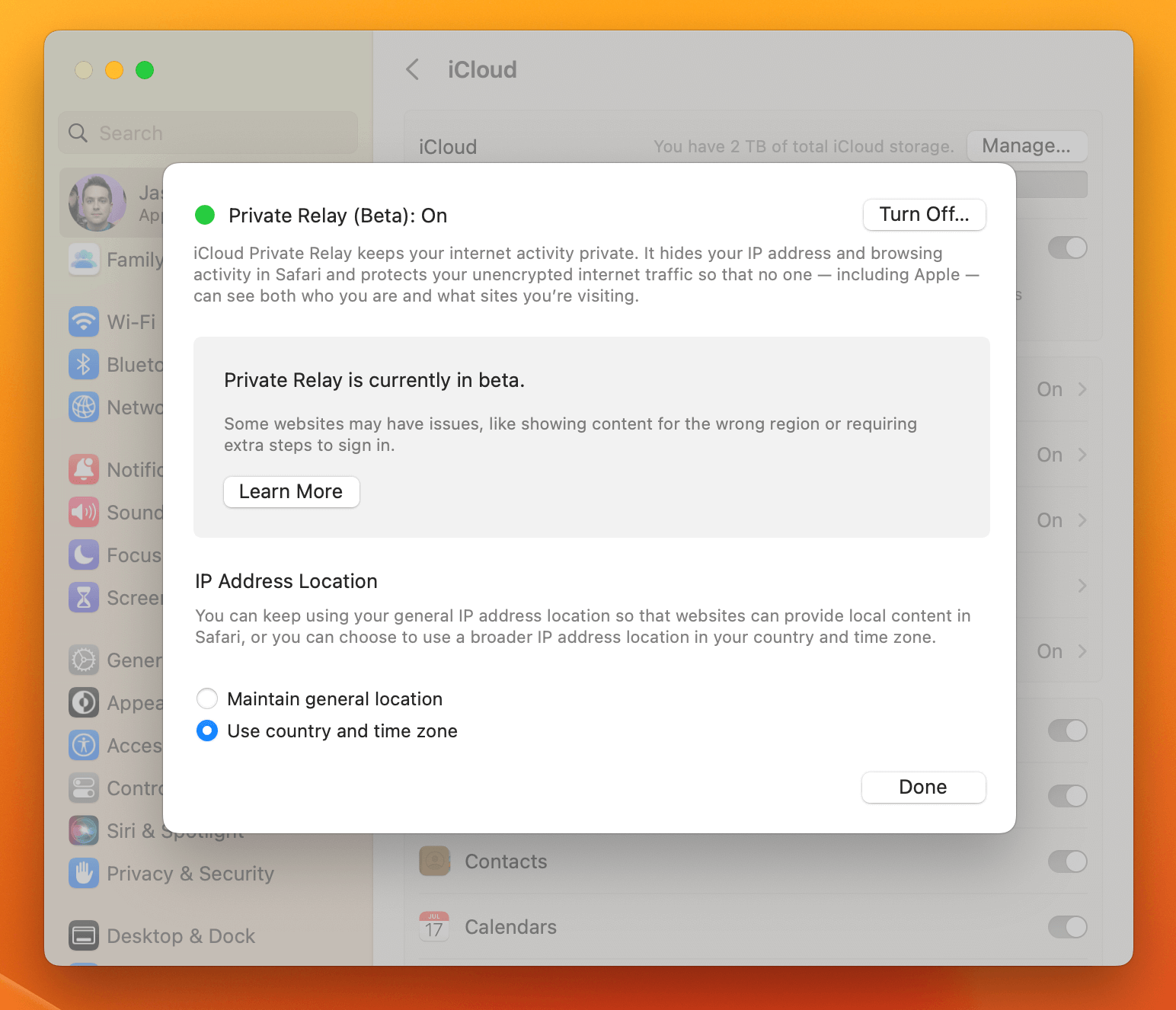The image size is (1176, 1010).
Task: Click the Search field in sidebar
Action: point(208,133)
